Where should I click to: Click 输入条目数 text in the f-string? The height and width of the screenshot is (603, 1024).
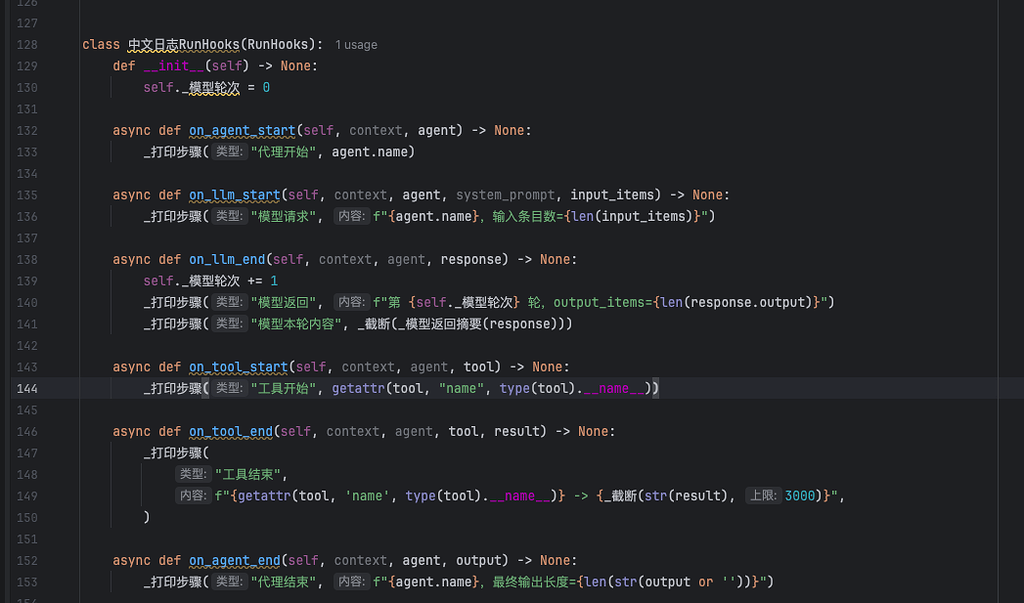pos(524,216)
